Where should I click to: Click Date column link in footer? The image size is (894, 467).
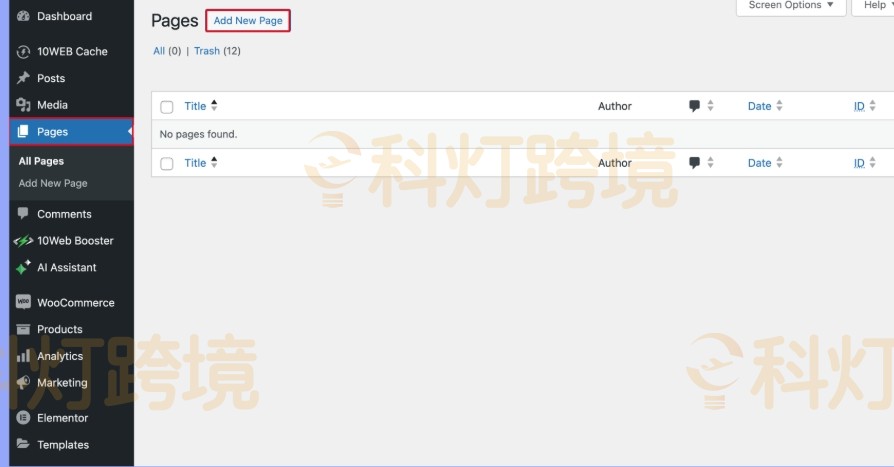[x=759, y=163]
